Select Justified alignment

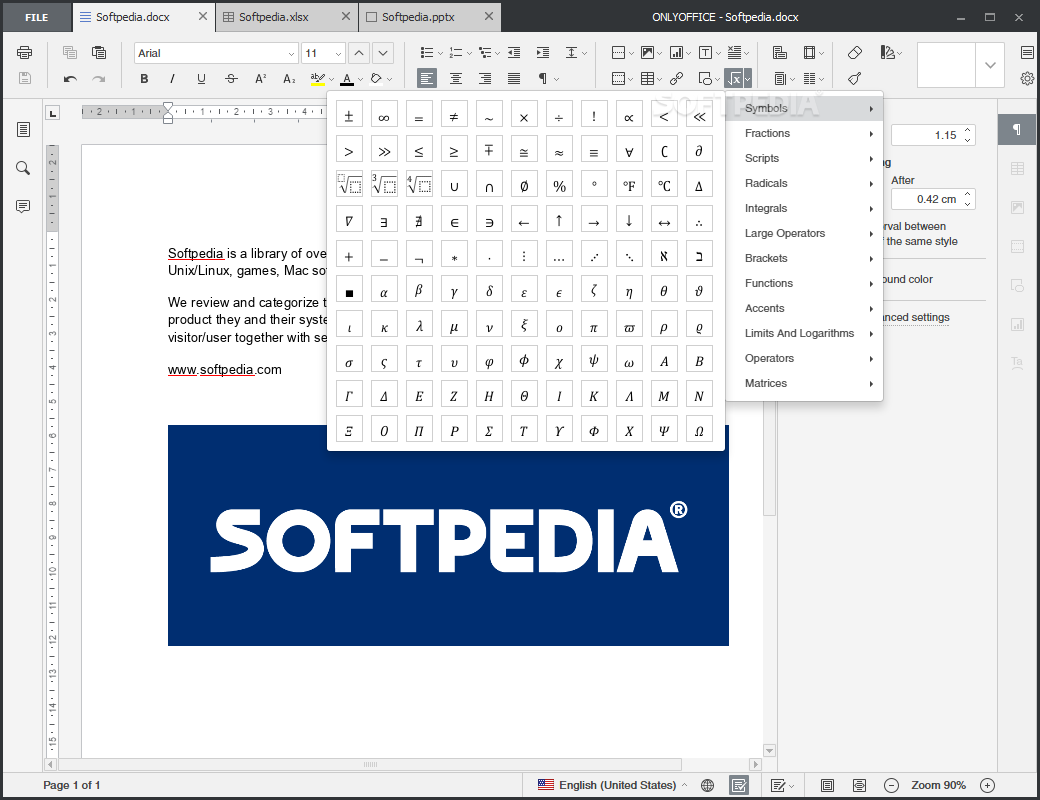514,78
